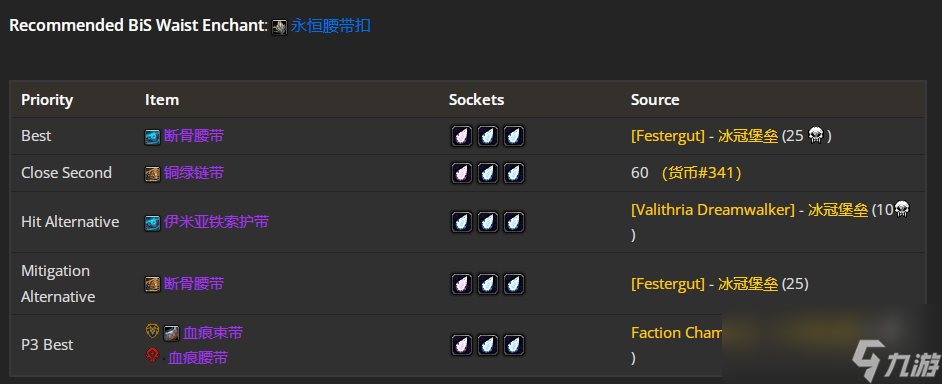
Task: Open the 铜绿链带 item link
Action: [x=194, y=173]
